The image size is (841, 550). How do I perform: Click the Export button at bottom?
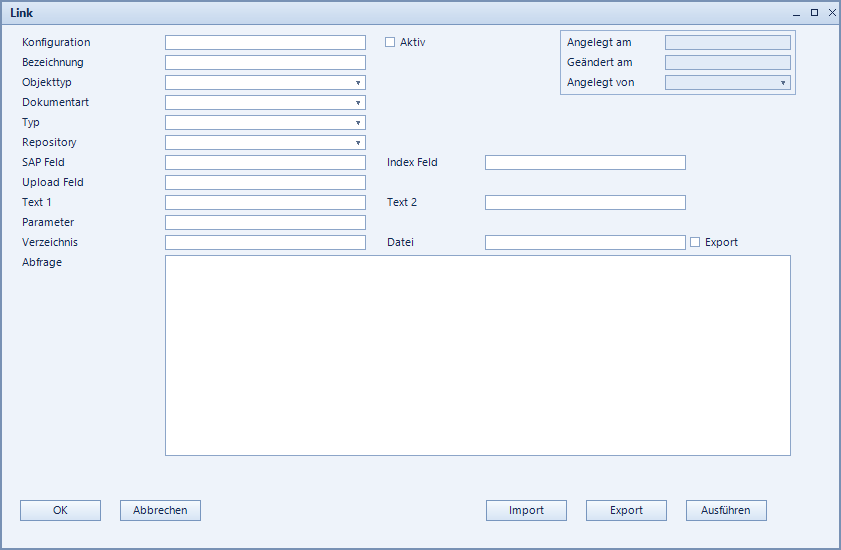626,510
